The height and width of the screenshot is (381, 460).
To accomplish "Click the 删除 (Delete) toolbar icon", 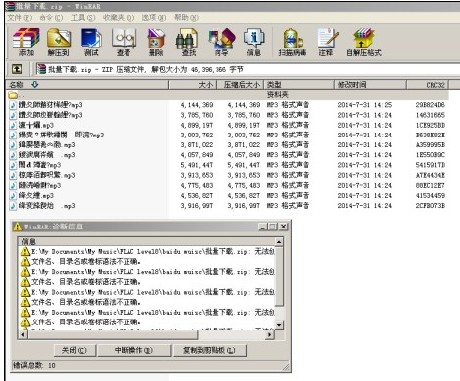I will (x=156, y=42).
